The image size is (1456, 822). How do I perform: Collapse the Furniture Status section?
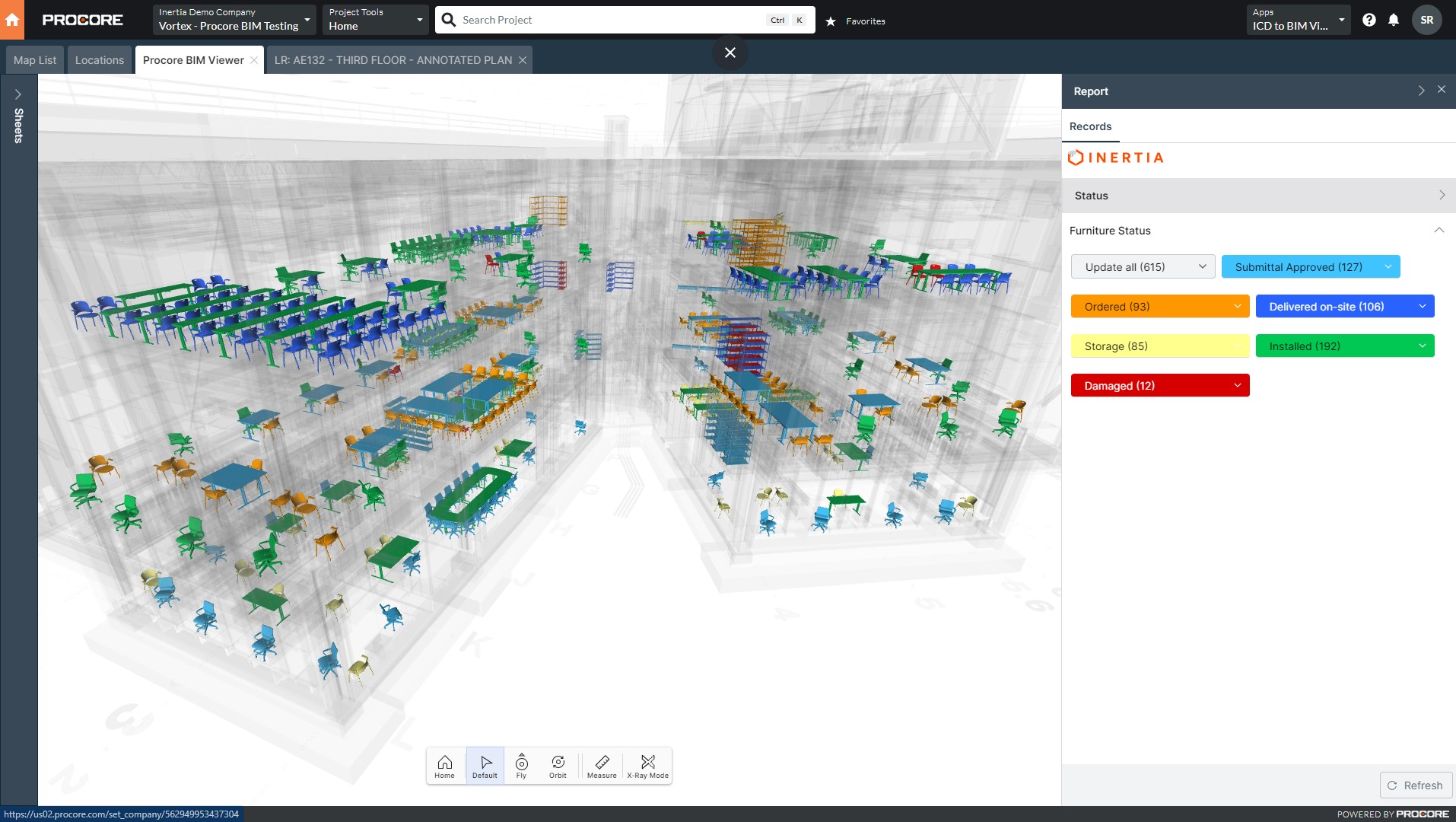(1439, 231)
